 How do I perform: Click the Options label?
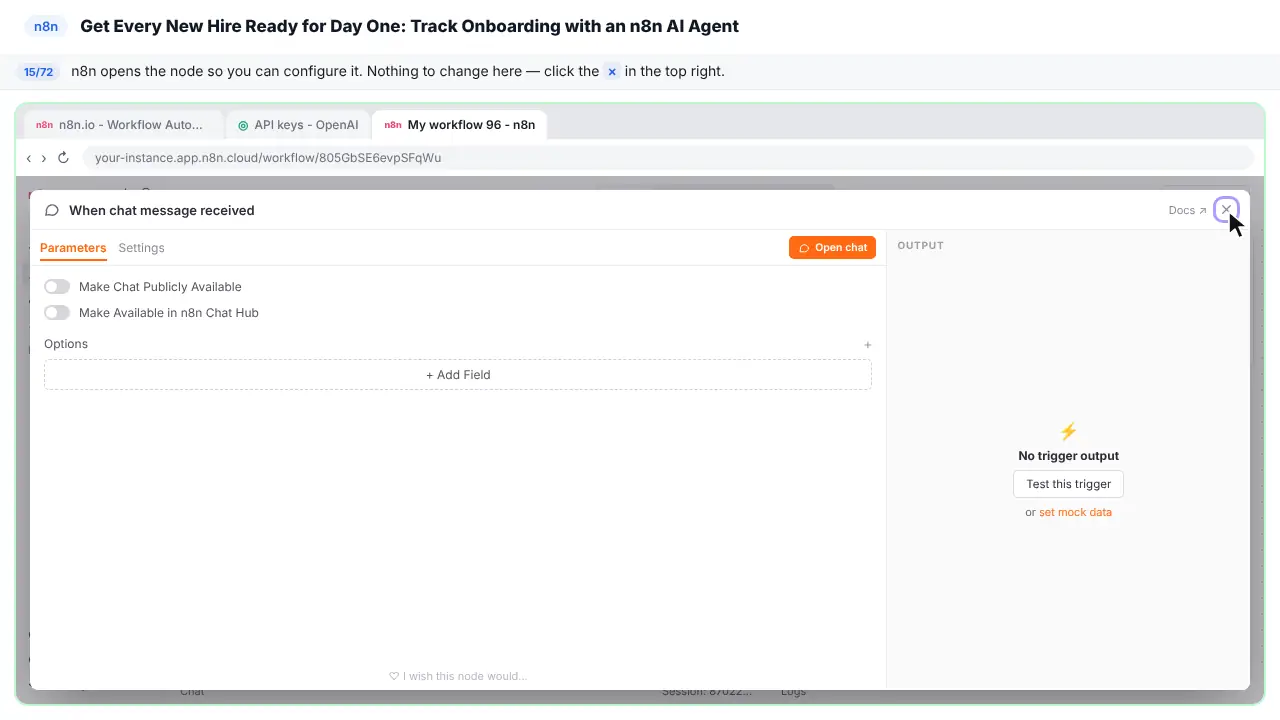[x=66, y=344]
